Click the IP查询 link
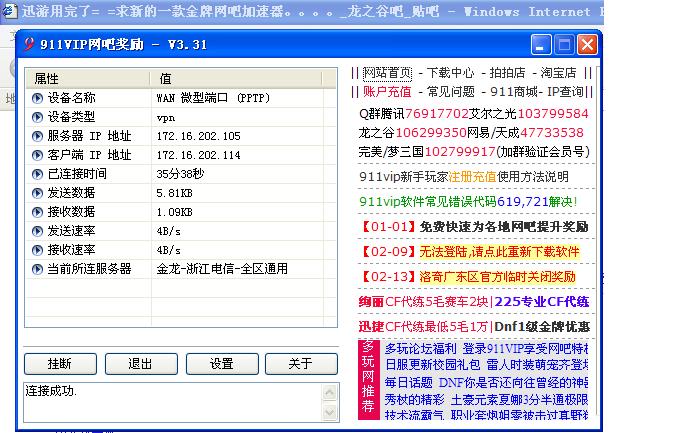The height and width of the screenshot is (433, 683). point(565,91)
